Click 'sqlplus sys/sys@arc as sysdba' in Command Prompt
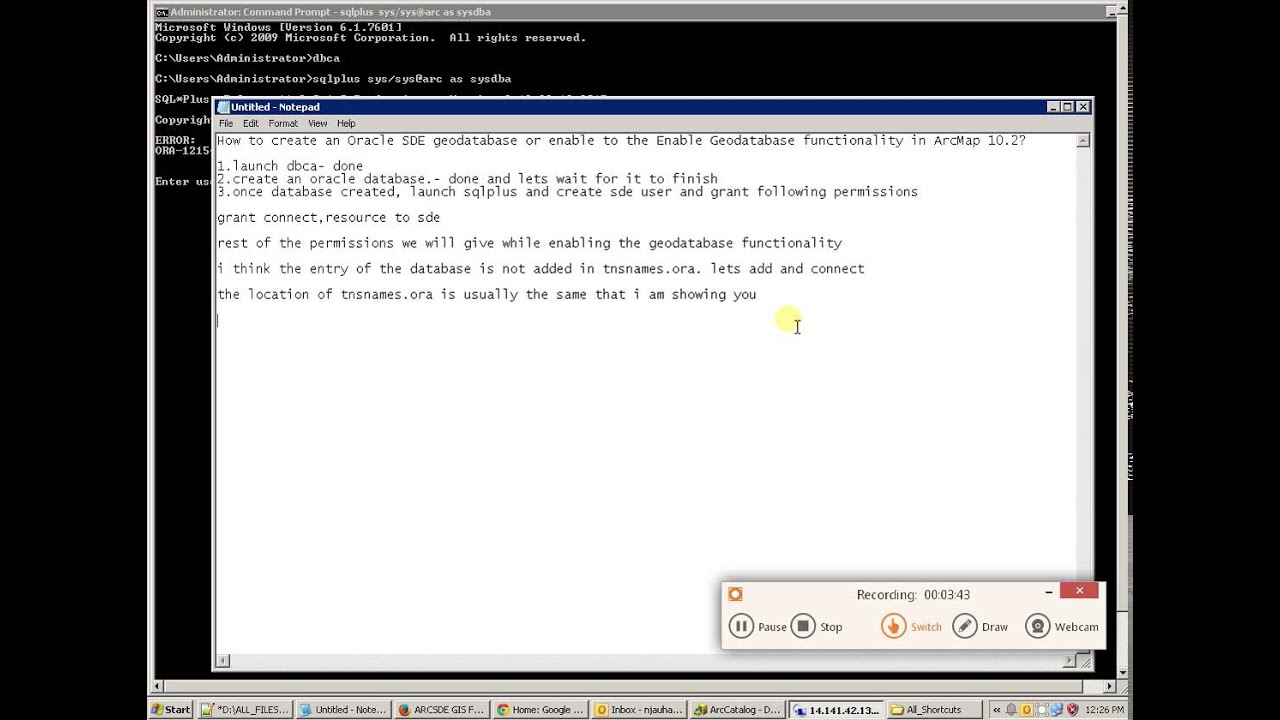The width and height of the screenshot is (1280, 720). 411,78
